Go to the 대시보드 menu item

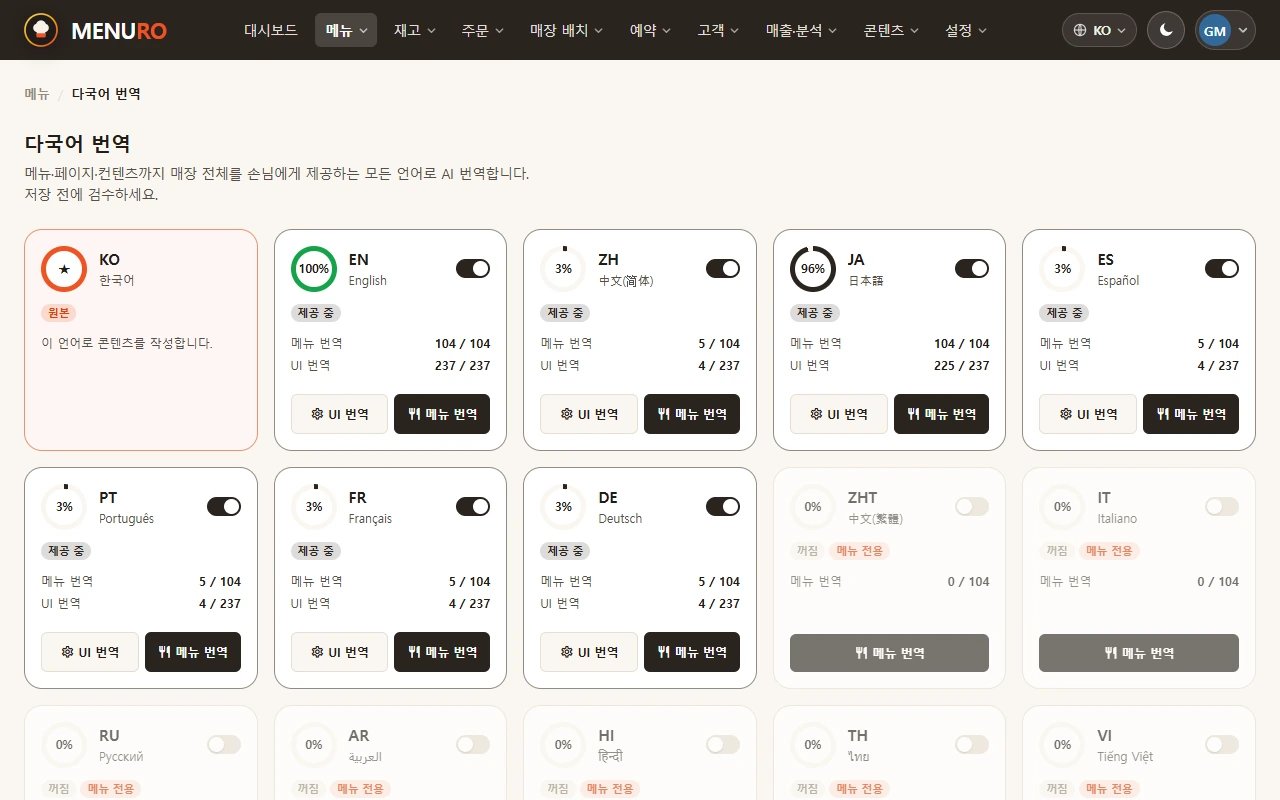(271, 30)
